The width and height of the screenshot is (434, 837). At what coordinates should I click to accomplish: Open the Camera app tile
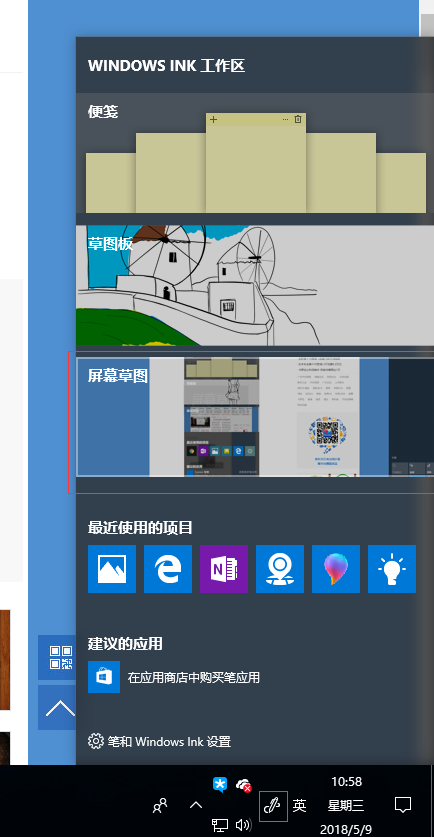280,569
